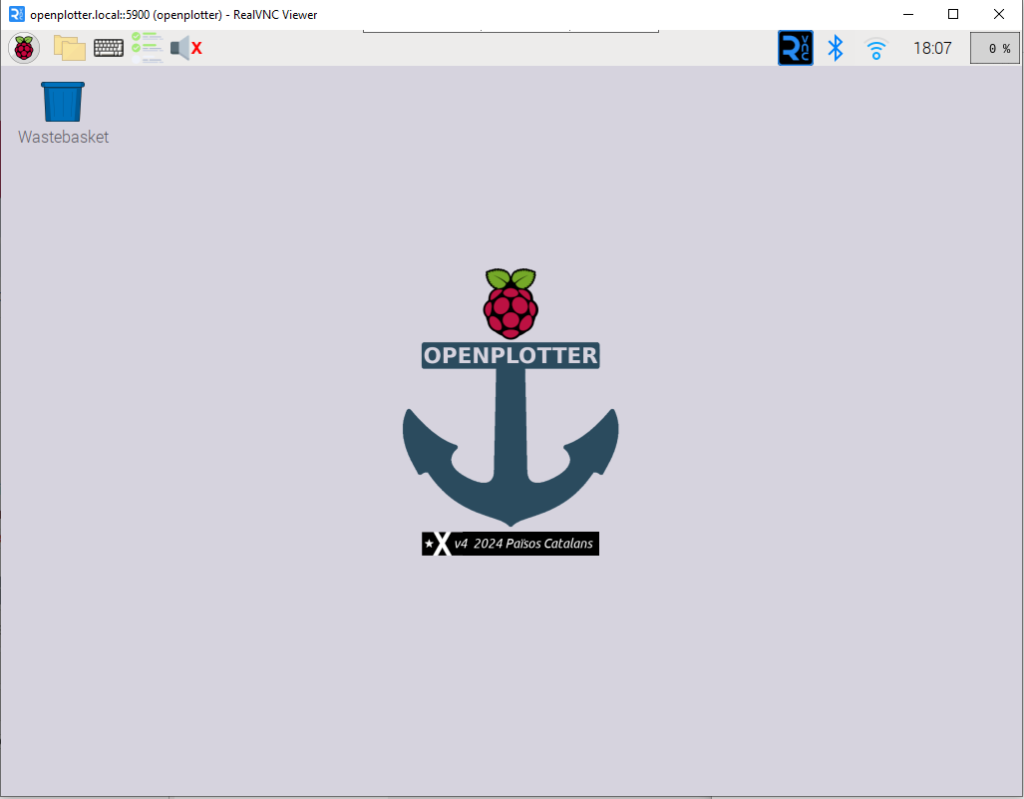Maximize the RealVNC Viewer window

click(x=953, y=14)
